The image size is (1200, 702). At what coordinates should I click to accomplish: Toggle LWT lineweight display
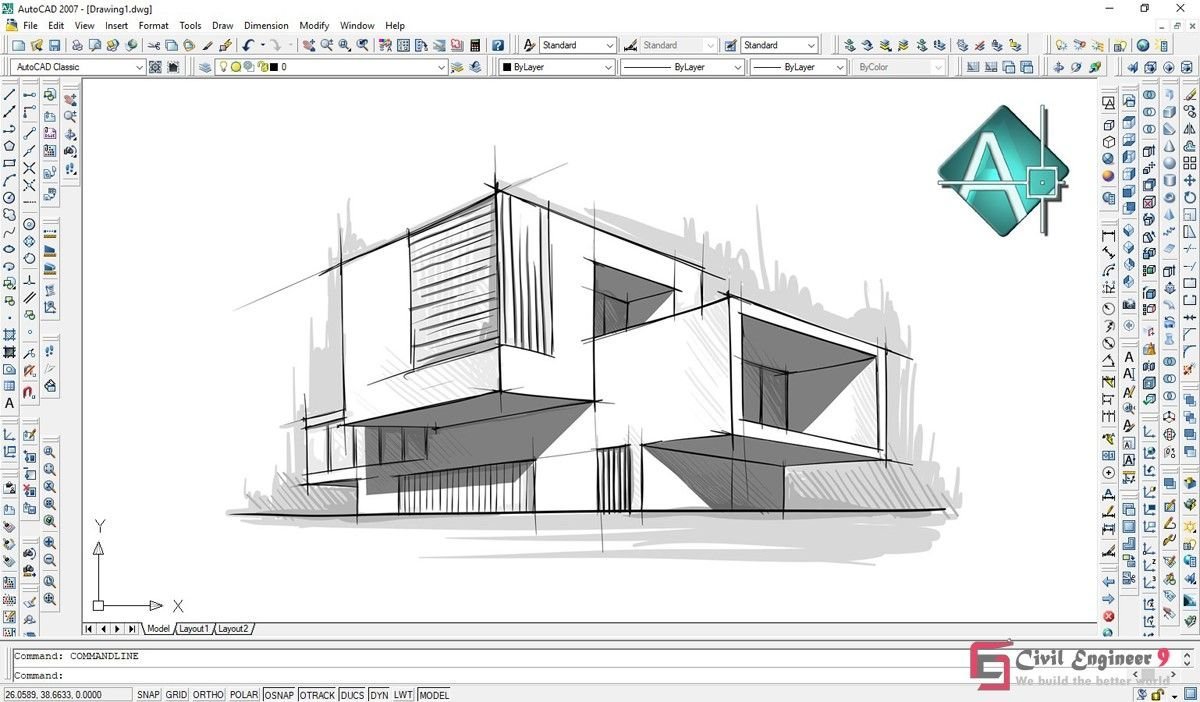pyautogui.click(x=403, y=694)
